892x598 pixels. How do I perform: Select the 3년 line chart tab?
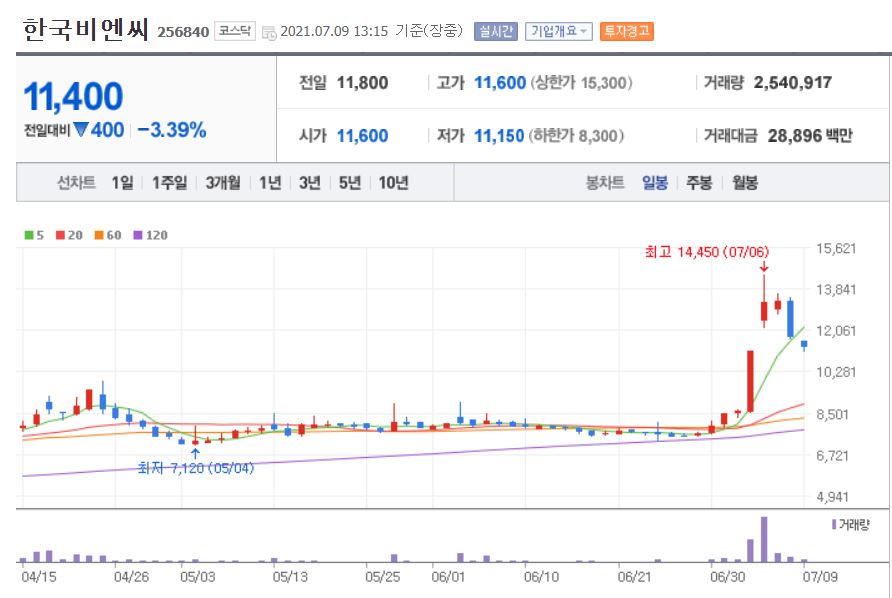coord(310,183)
